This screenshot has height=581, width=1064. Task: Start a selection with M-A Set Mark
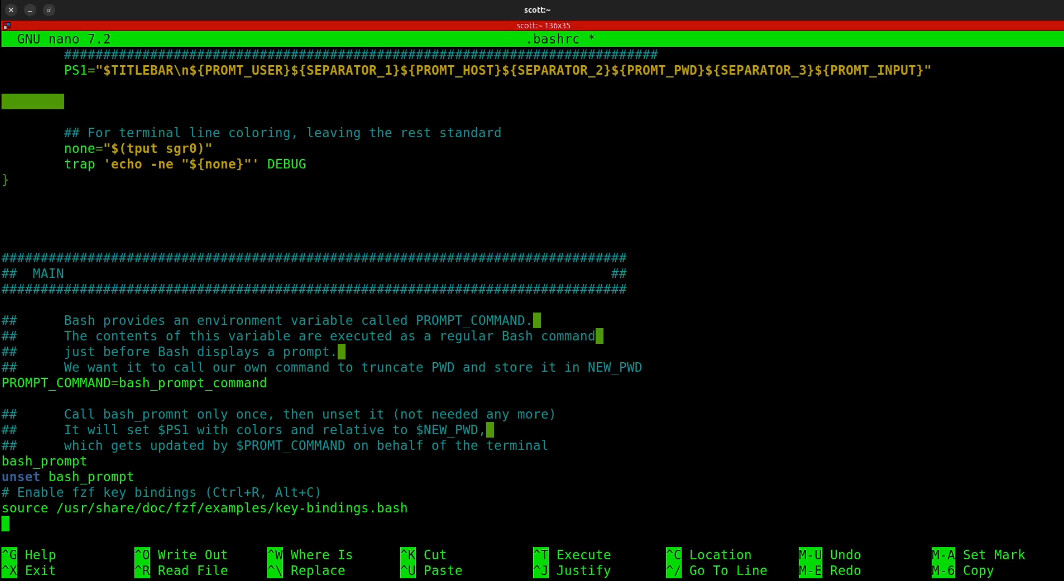click(x=979, y=554)
